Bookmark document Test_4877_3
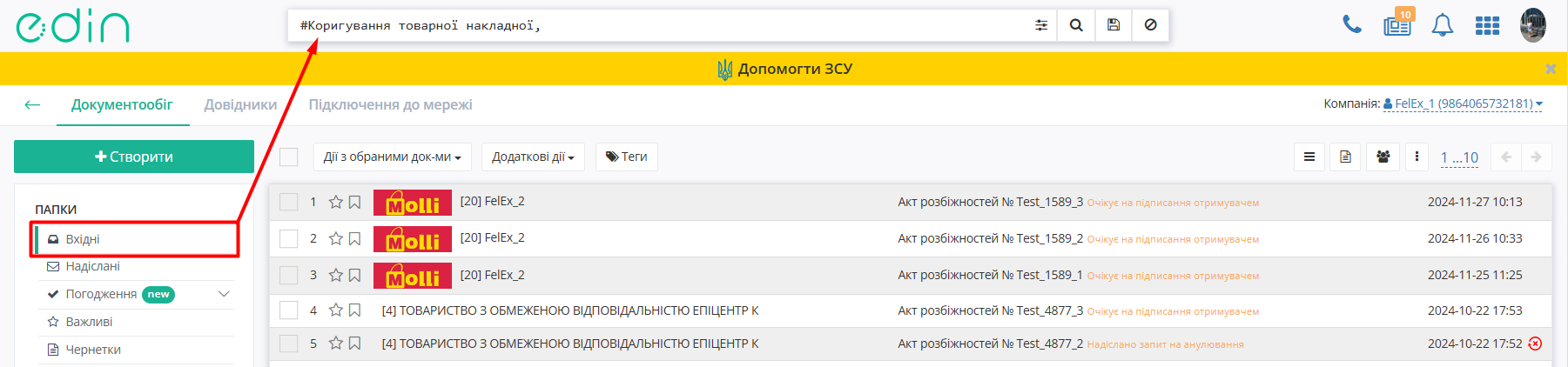 pos(354,310)
